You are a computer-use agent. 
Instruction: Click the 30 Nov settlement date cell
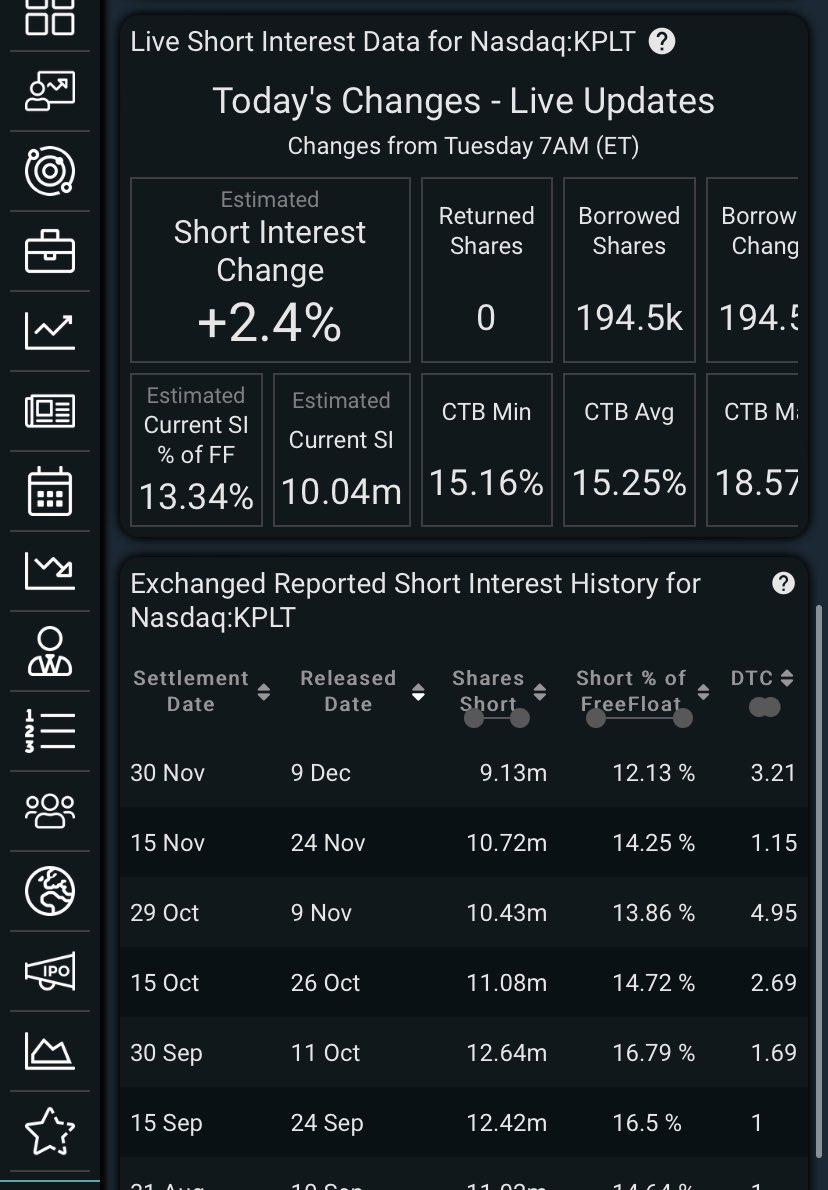[x=168, y=773]
